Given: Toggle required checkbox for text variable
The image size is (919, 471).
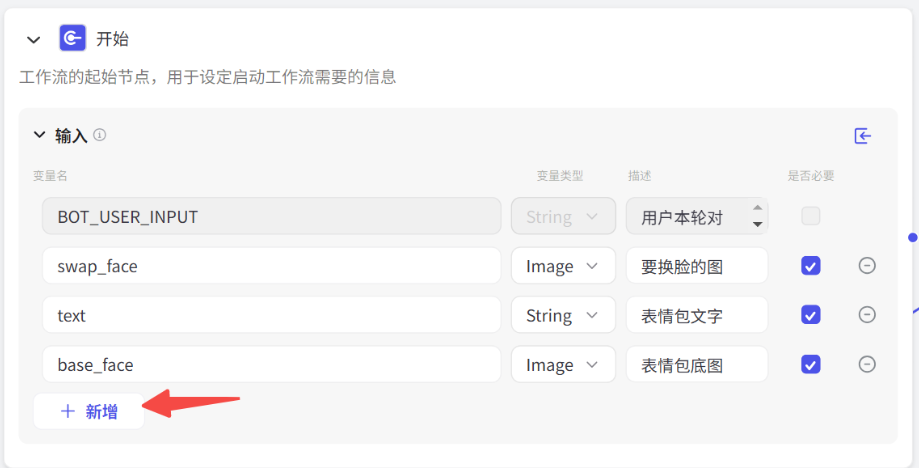Looking at the screenshot, I should [811, 315].
